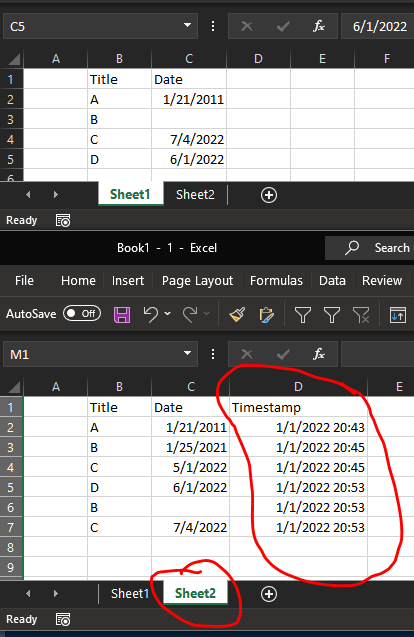Image resolution: width=414 pixels, height=637 pixels.
Task: Click Title header cell in upper sheet
Action: point(119,80)
